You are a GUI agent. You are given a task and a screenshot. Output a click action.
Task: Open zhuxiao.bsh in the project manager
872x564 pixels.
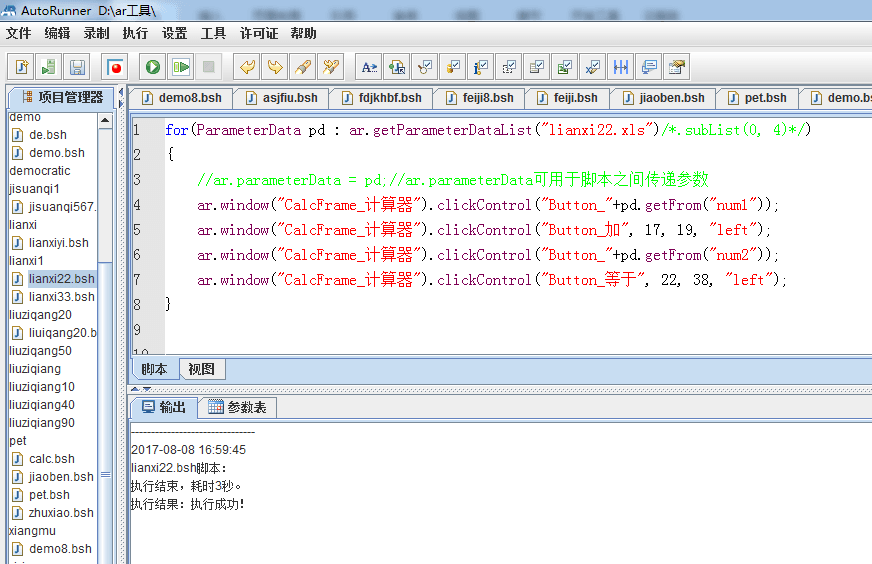[x=60, y=513]
